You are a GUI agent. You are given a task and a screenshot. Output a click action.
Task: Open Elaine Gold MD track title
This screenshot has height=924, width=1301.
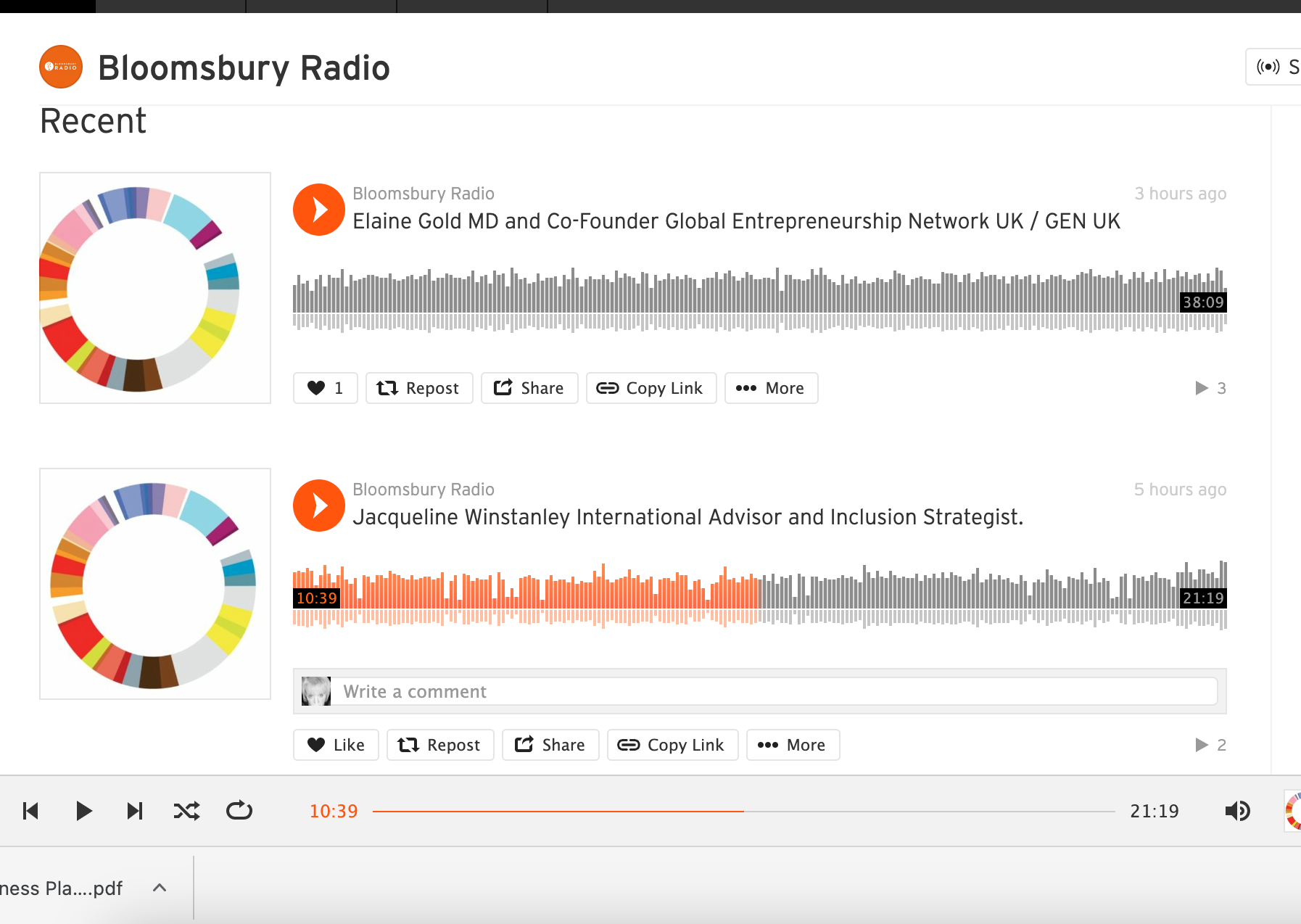click(x=736, y=221)
